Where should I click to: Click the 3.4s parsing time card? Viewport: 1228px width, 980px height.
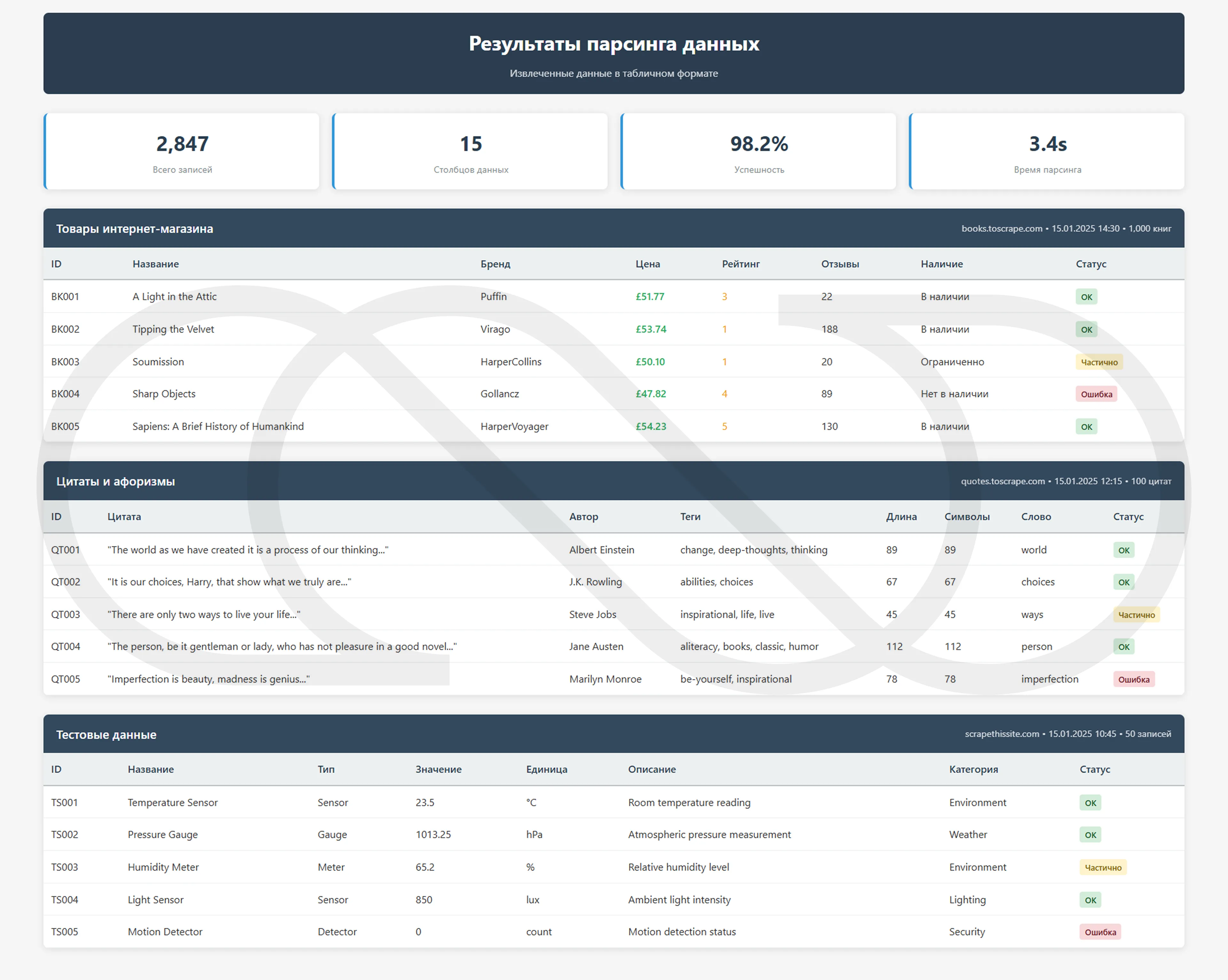tap(1047, 152)
